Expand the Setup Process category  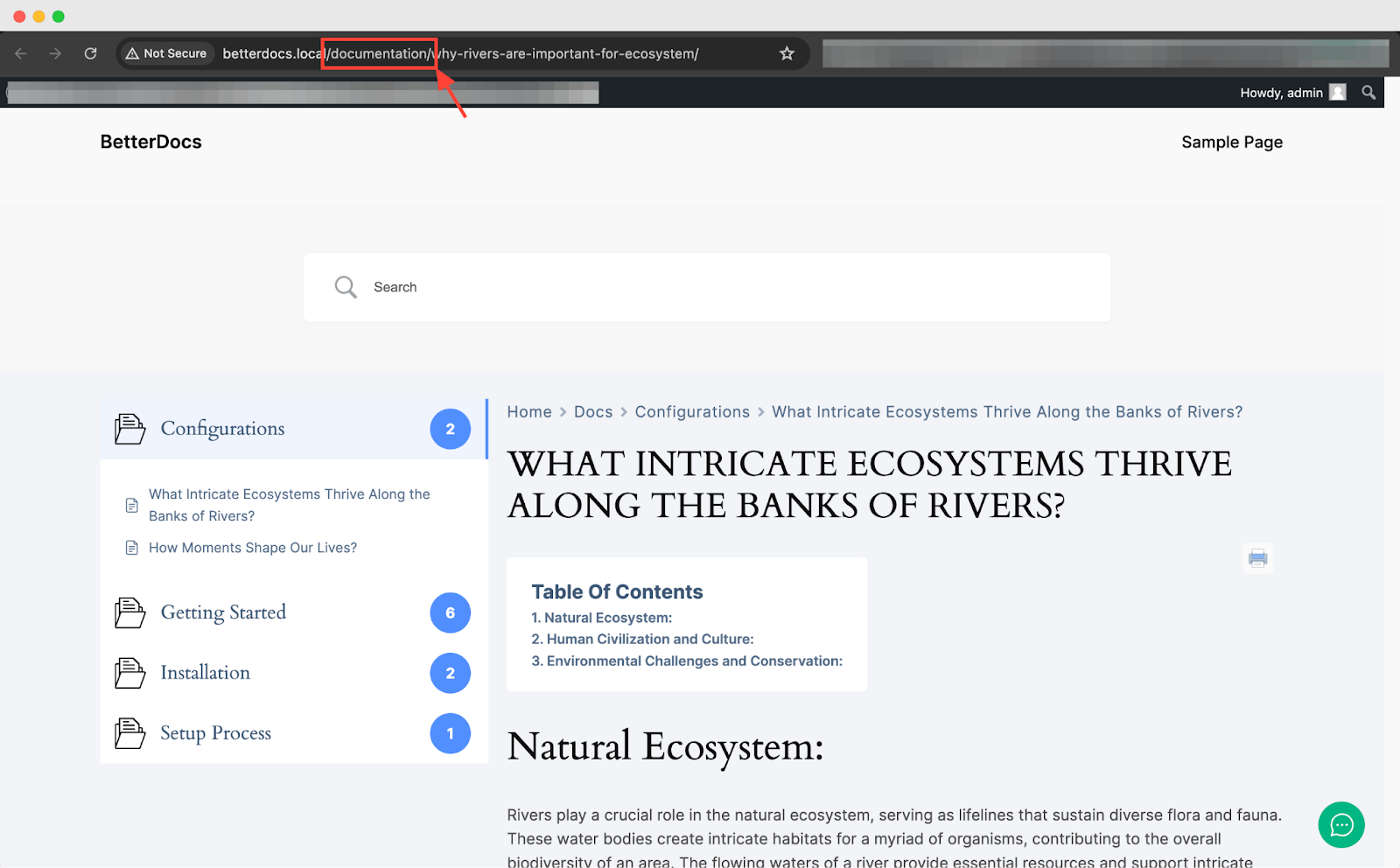tap(215, 733)
